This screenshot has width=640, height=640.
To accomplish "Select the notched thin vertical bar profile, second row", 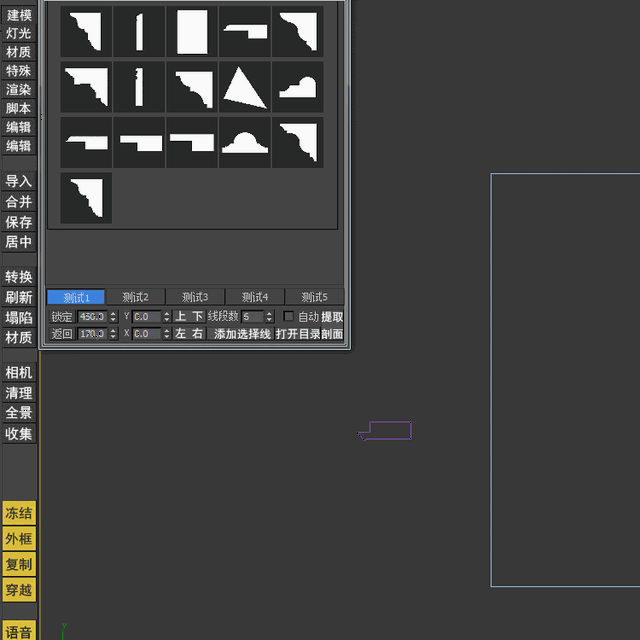I will (x=139, y=87).
